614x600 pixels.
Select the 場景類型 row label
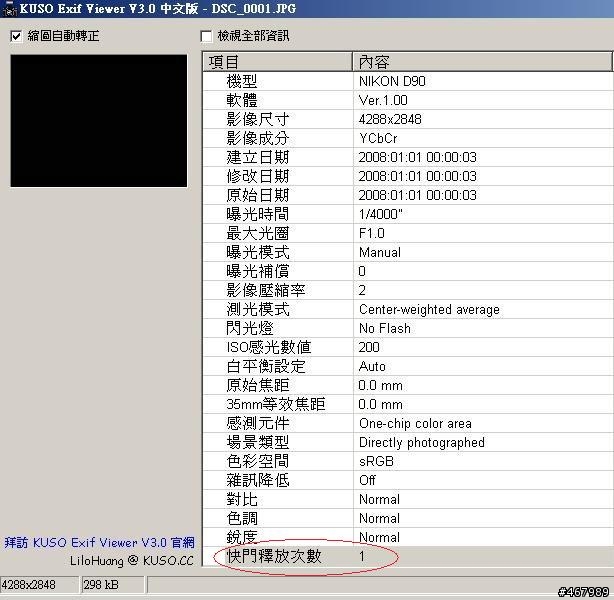click(x=257, y=443)
